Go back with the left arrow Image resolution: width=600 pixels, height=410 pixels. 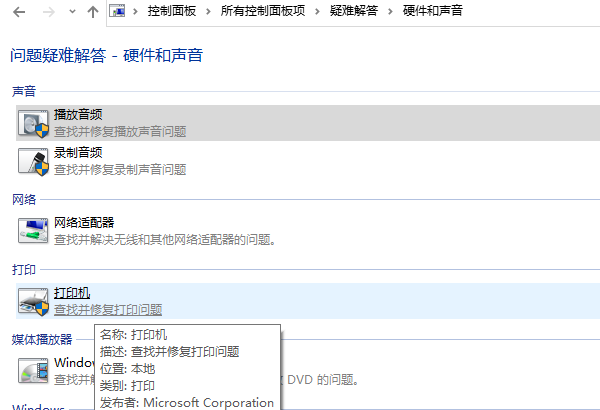(x=19, y=12)
